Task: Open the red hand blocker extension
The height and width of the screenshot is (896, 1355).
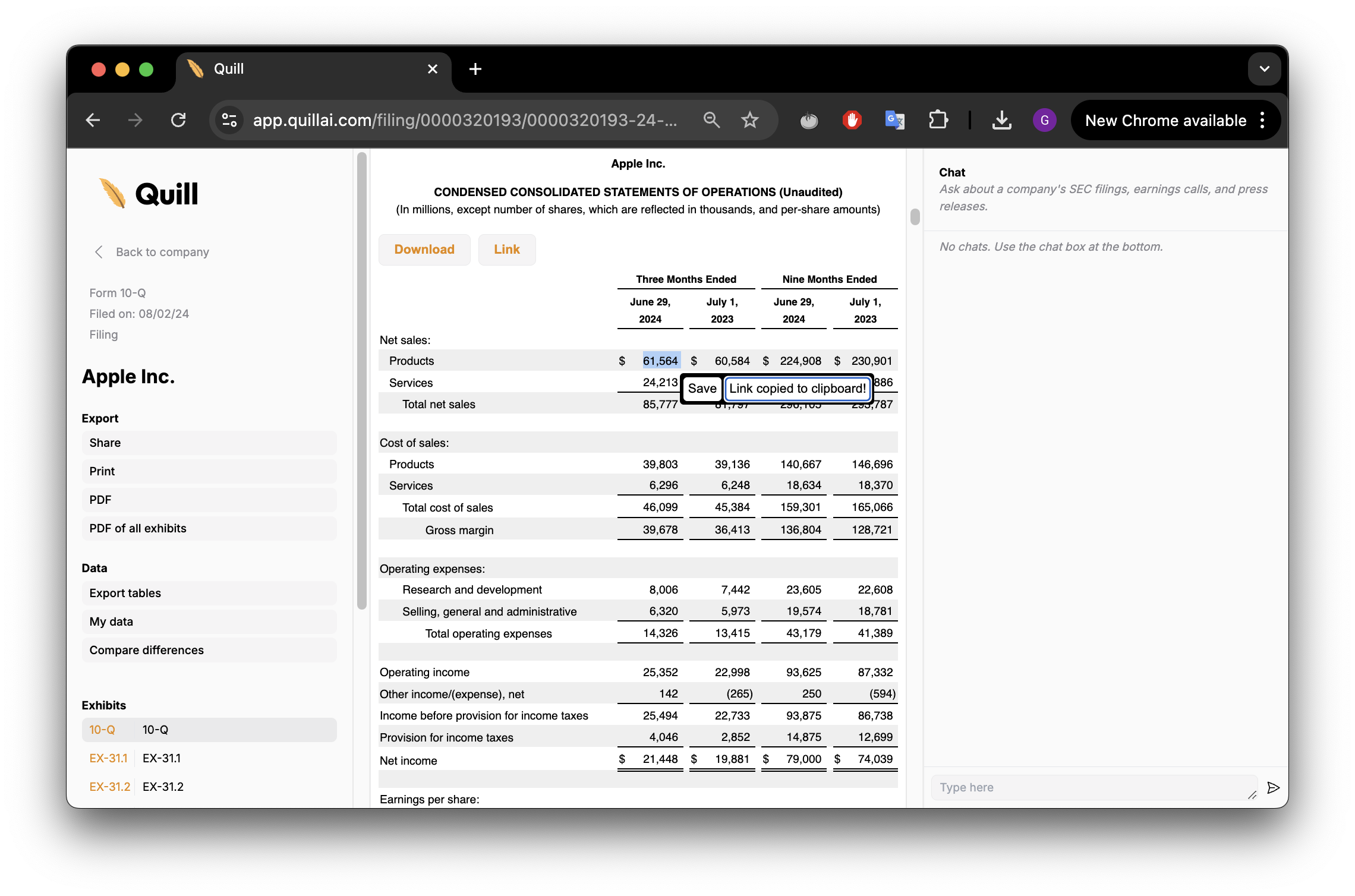Action: click(852, 121)
